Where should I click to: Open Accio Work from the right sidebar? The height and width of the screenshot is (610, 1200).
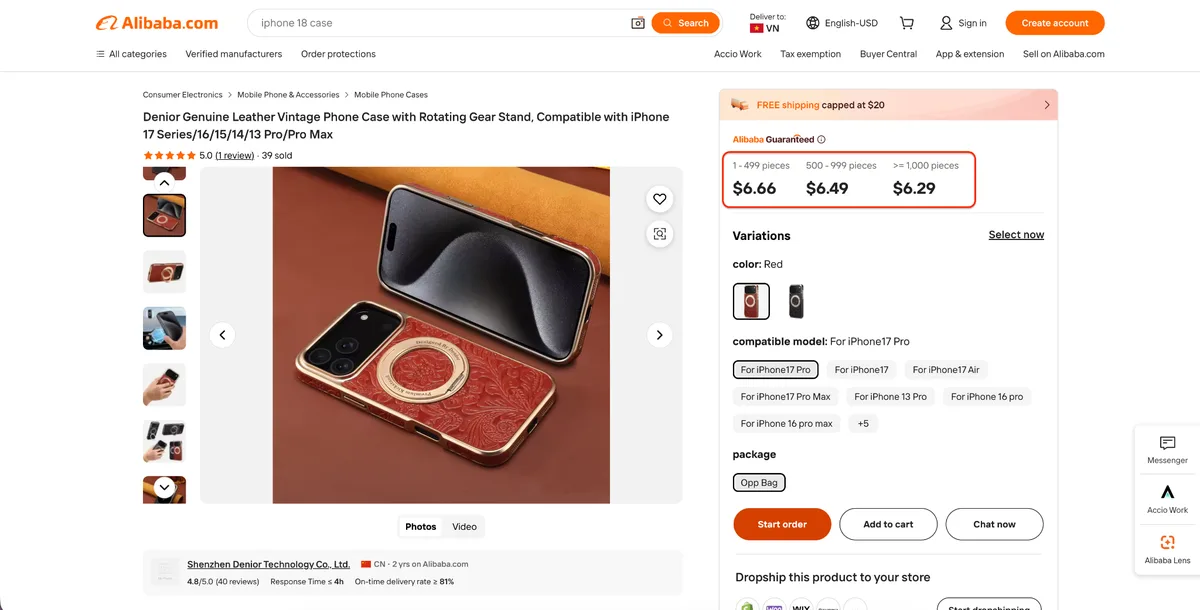pyautogui.click(x=1166, y=499)
